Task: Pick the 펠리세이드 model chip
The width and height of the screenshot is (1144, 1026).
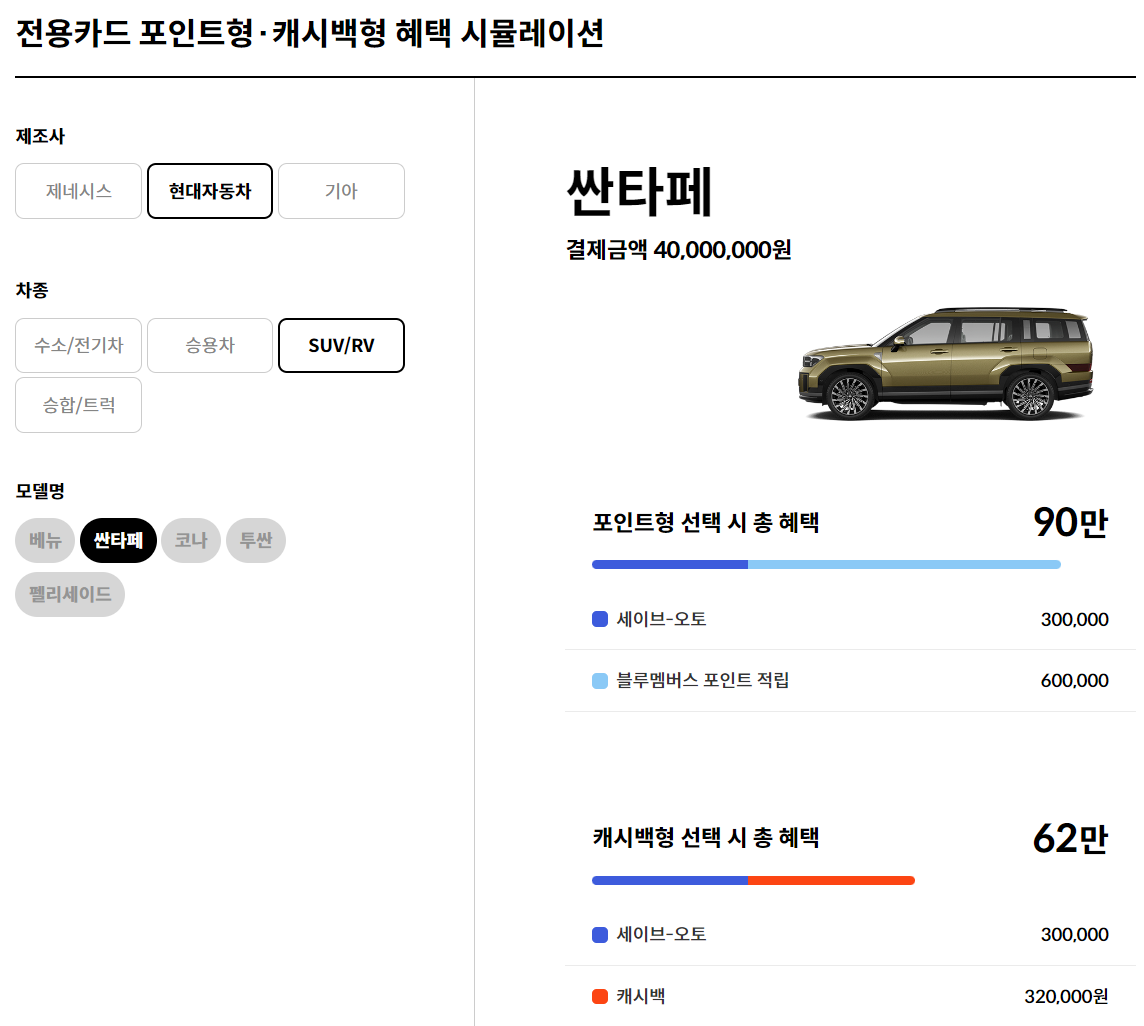Action: 70,595
